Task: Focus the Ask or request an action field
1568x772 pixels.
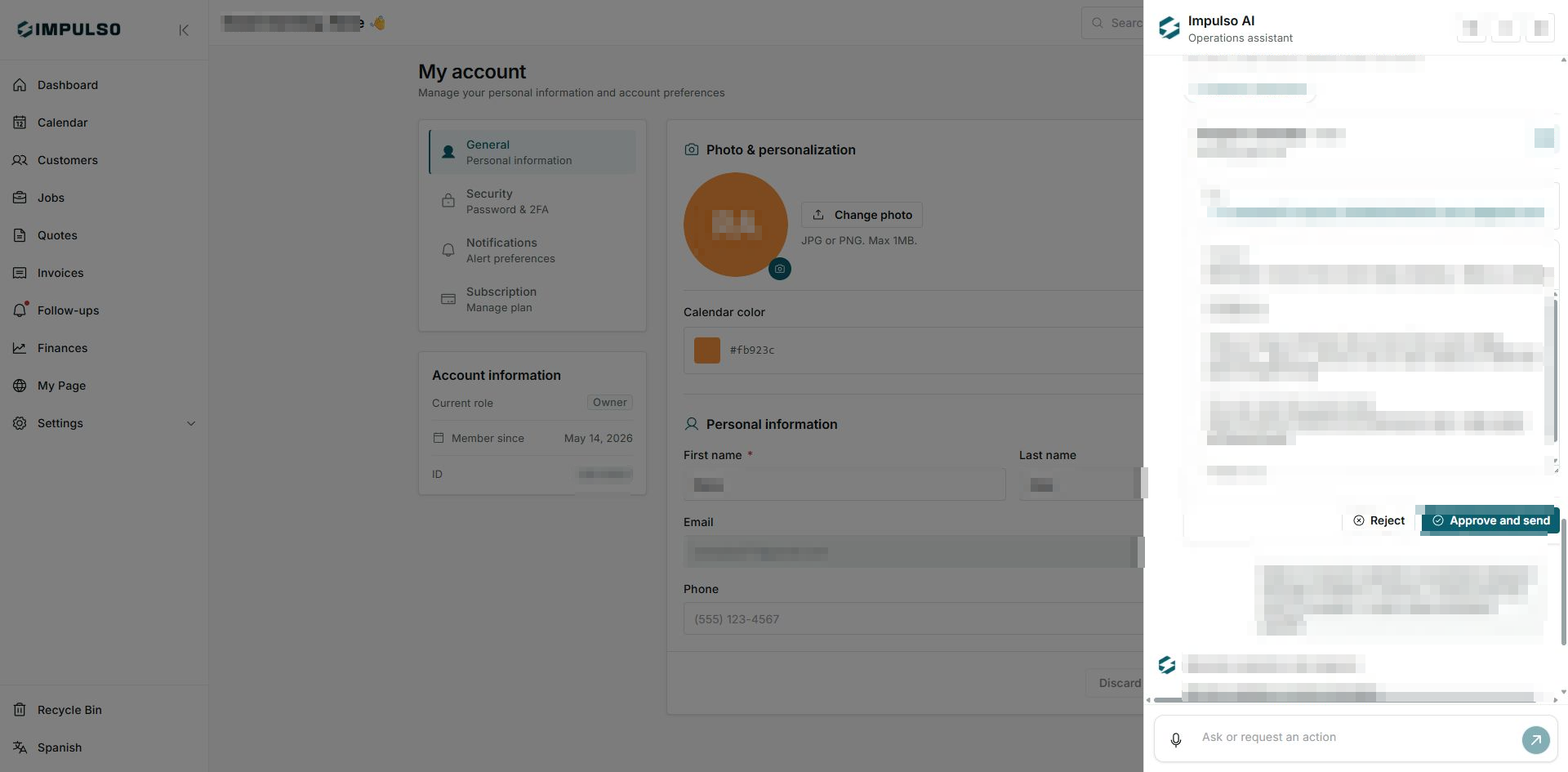Action: [x=1356, y=738]
